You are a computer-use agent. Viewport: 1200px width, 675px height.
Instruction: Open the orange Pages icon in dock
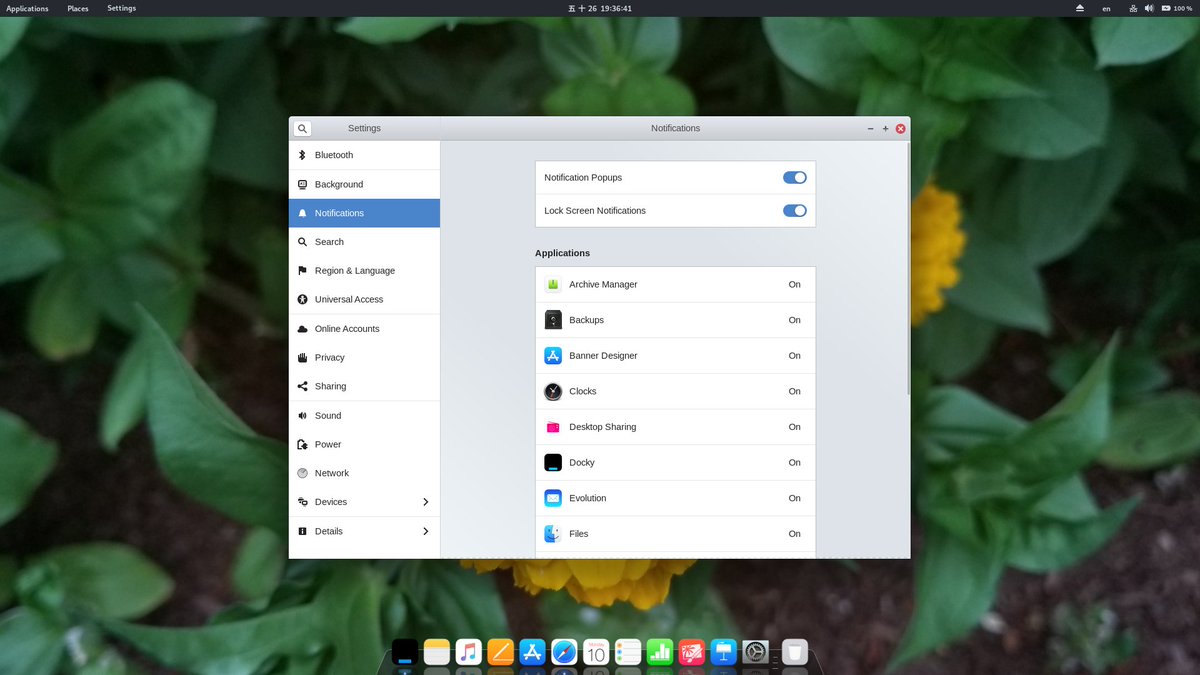pyautogui.click(x=500, y=652)
